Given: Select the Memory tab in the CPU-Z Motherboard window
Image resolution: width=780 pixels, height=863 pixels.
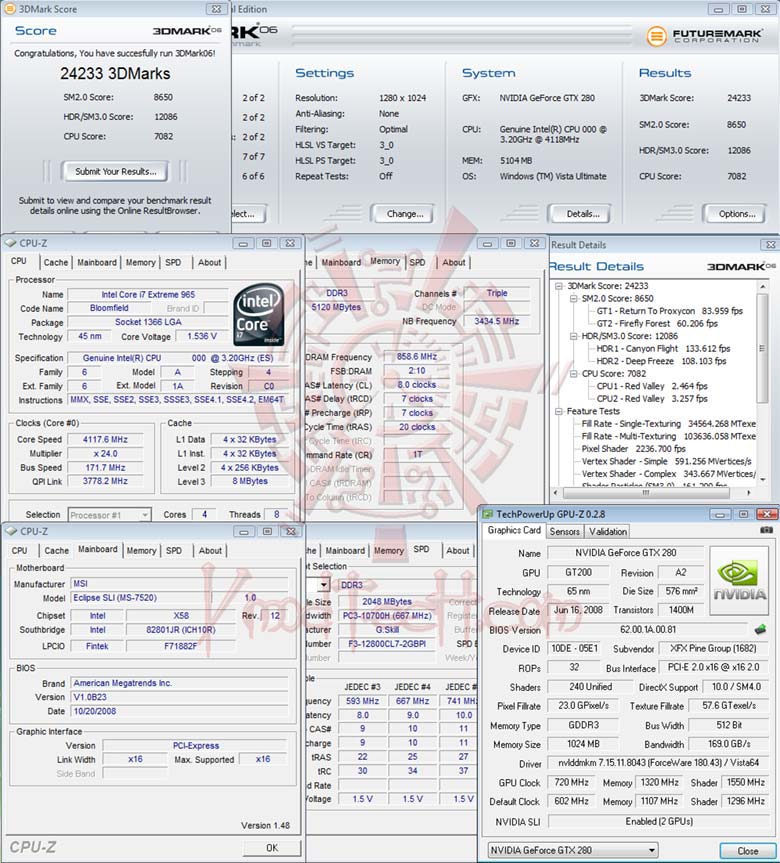Looking at the screenshot, I should click(141, 550).
